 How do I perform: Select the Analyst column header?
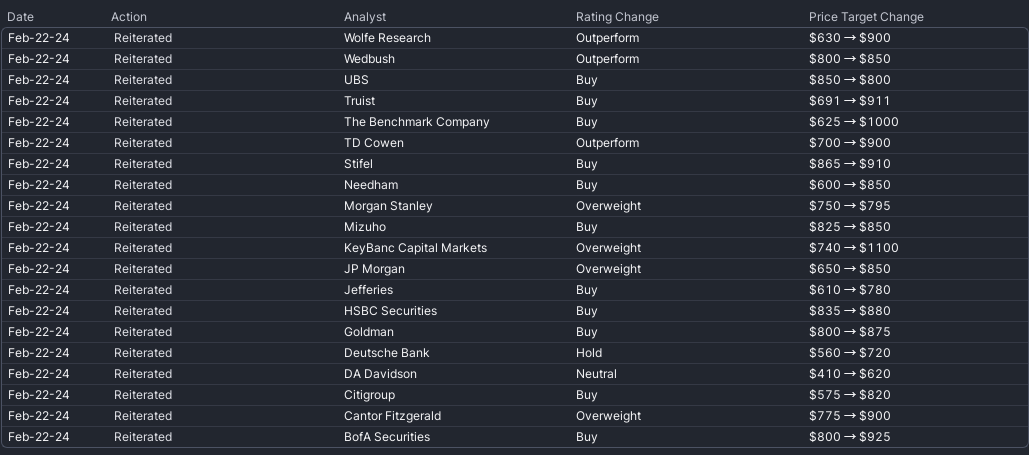(365, 17)
